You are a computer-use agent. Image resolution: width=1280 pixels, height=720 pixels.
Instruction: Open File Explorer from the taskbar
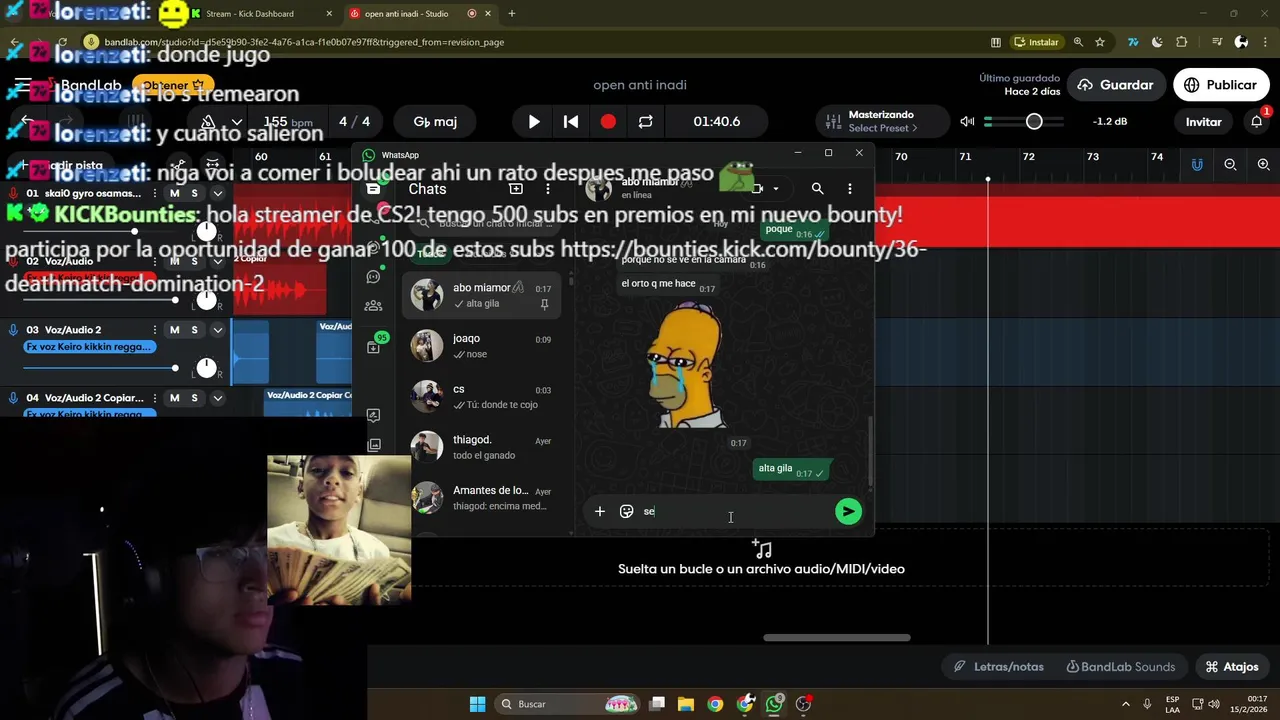click(x=686, y=704)
